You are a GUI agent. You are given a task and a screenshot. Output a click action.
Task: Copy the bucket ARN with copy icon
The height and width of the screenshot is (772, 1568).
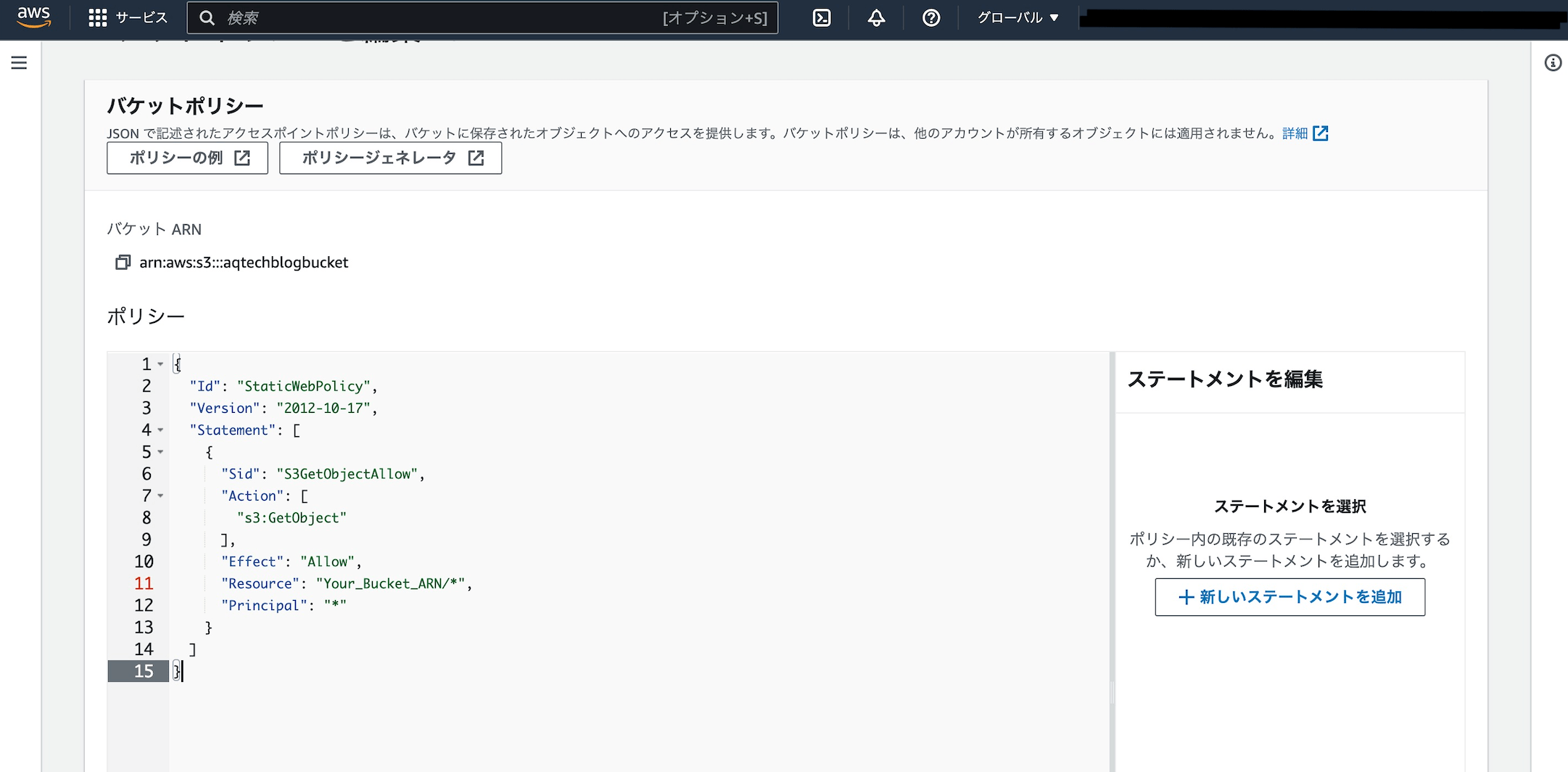pos(123,262)
